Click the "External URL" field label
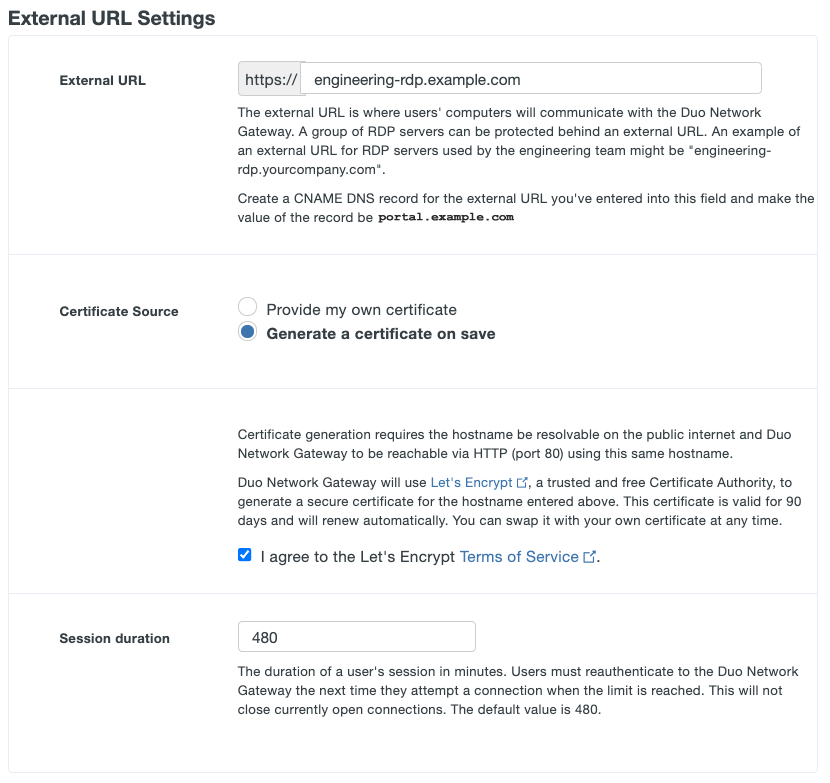 pos(103,81)
